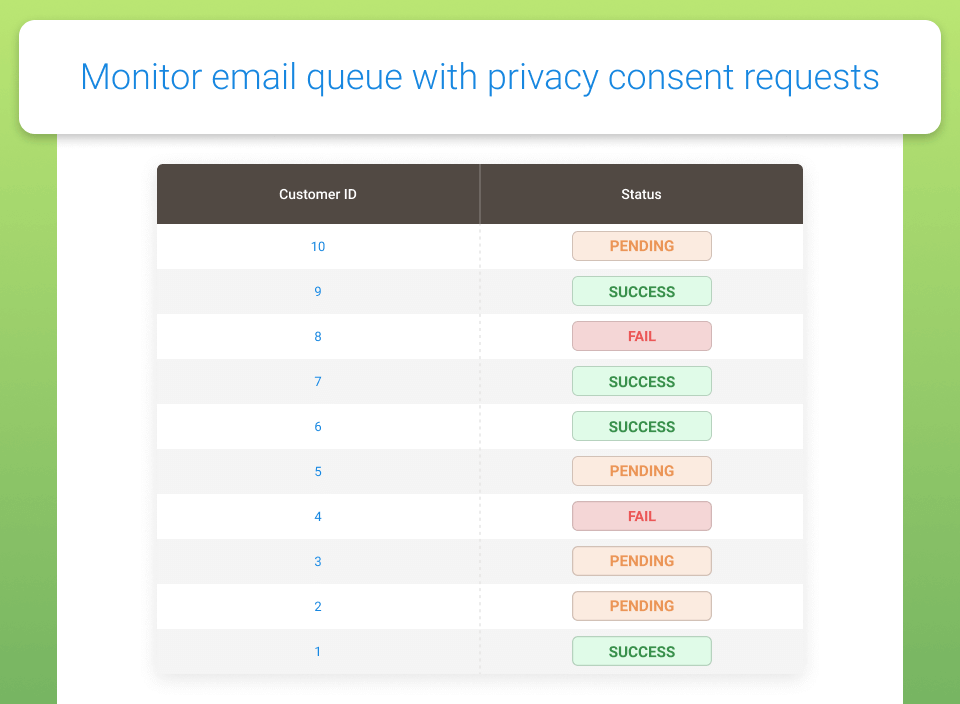This screenshot has height=704, width=960.
Task: Click the SUCCESS badge for customer 7
Action: (642, 381)
